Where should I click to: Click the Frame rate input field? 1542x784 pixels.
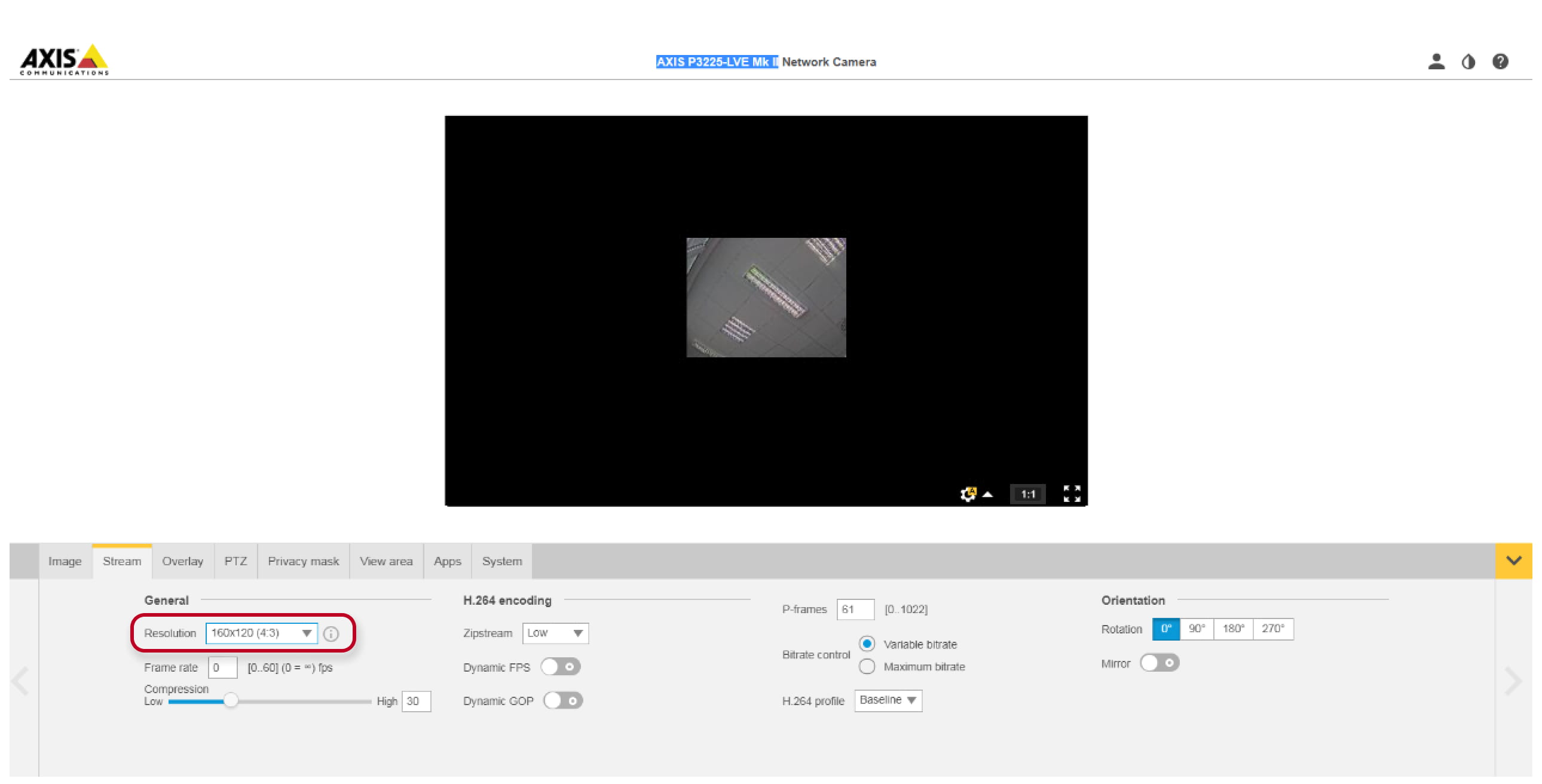pyautogui.click(x=223, y=667)
